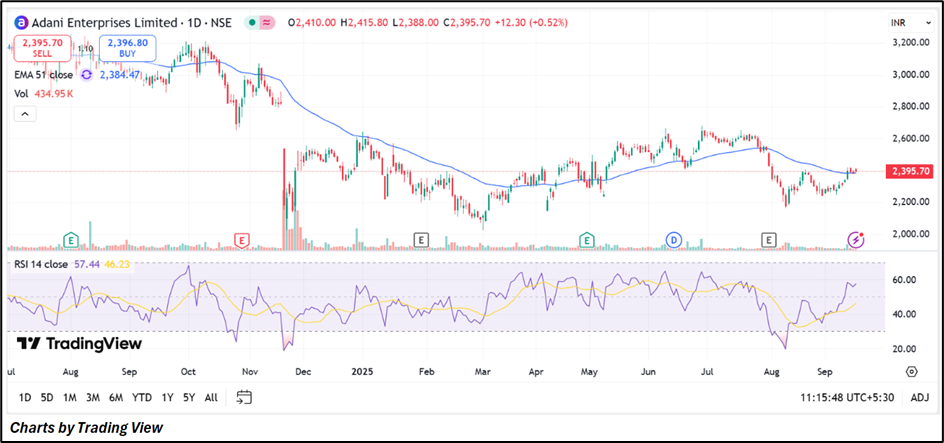
Task: Click the red earnings E marker near Nov
Action: (x=241, y=241)
